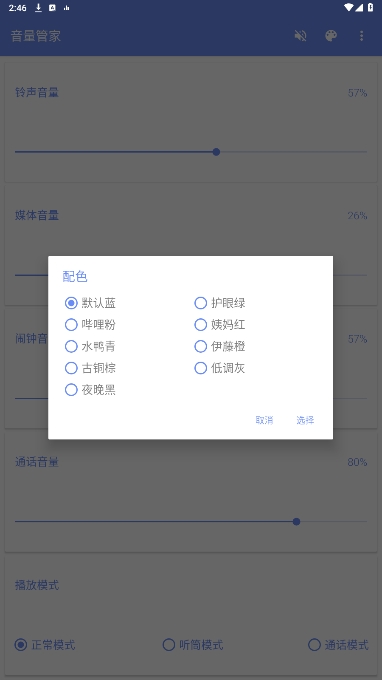Click the 取消 cancel button
The height and width of the screenshot is (680, 382).
point(264,420)
